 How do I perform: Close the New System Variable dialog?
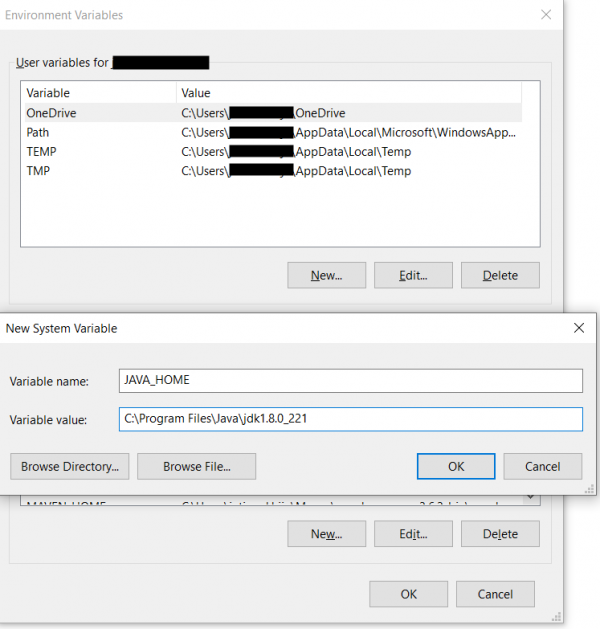579,328
